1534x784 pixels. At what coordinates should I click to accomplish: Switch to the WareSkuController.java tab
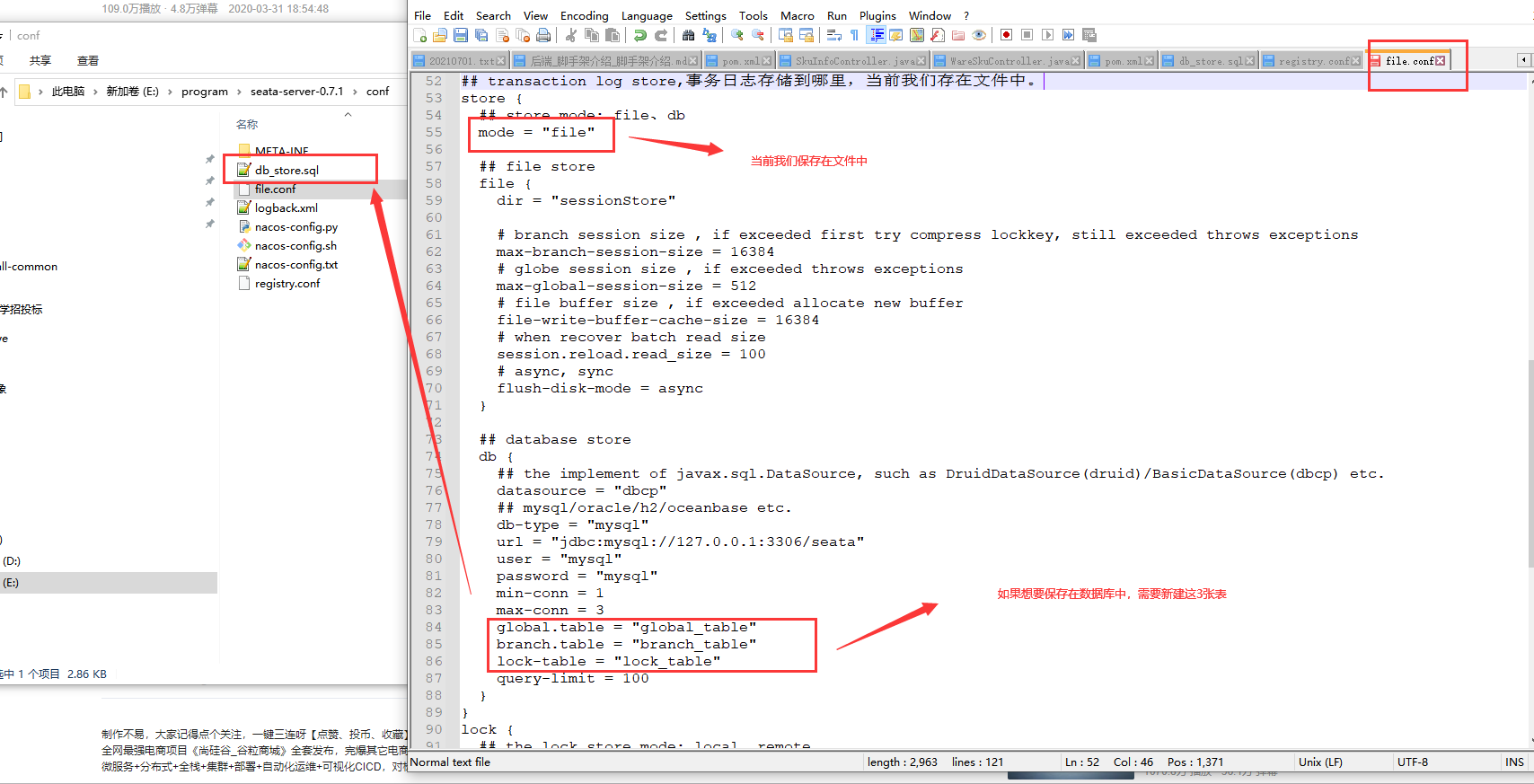pyautogui.click(x=1008, y=61)
